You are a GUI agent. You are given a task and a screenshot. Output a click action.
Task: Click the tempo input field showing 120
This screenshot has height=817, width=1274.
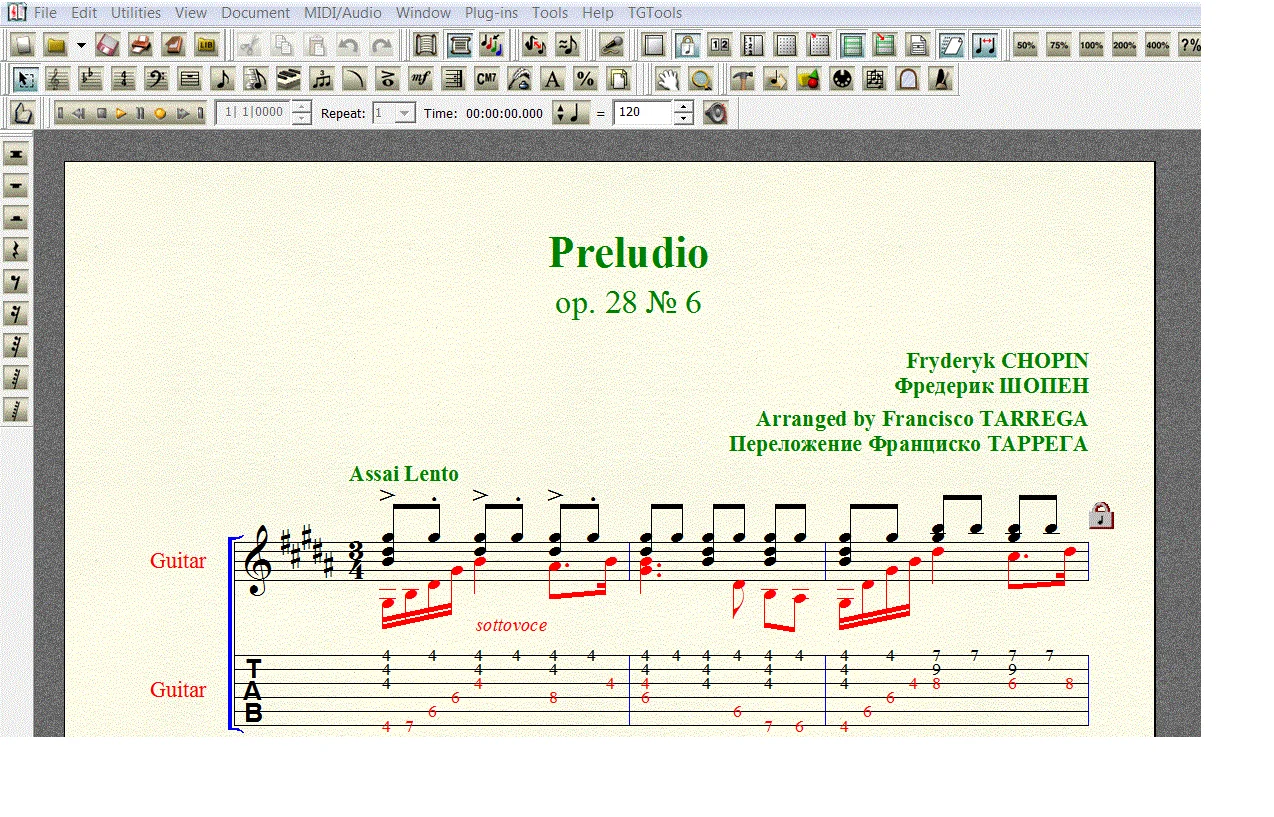(x=643, y=113)
